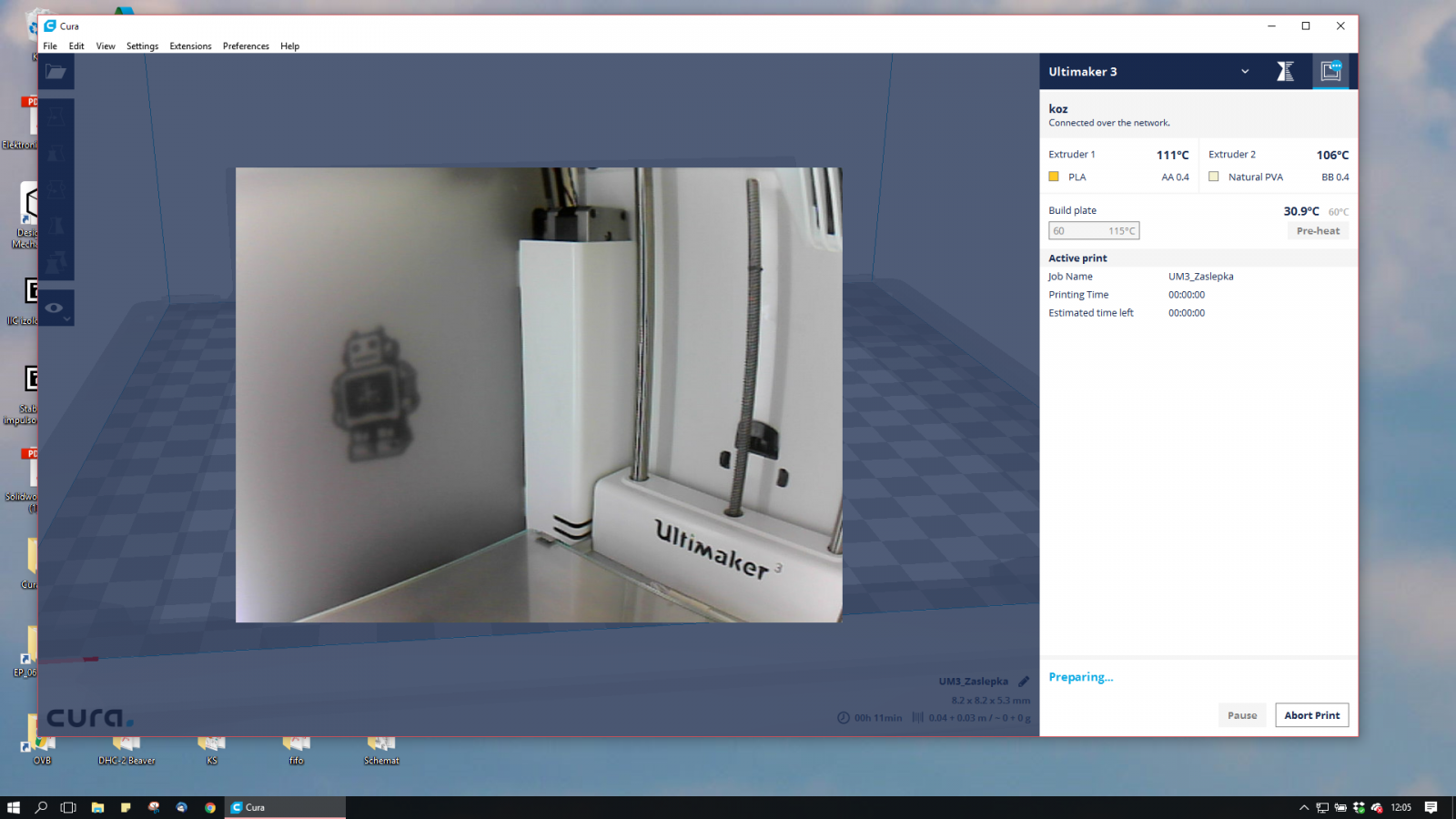The image size is (1456, 819).
Task: Open Windows taskbar search
Action: (x=41, y=807)
